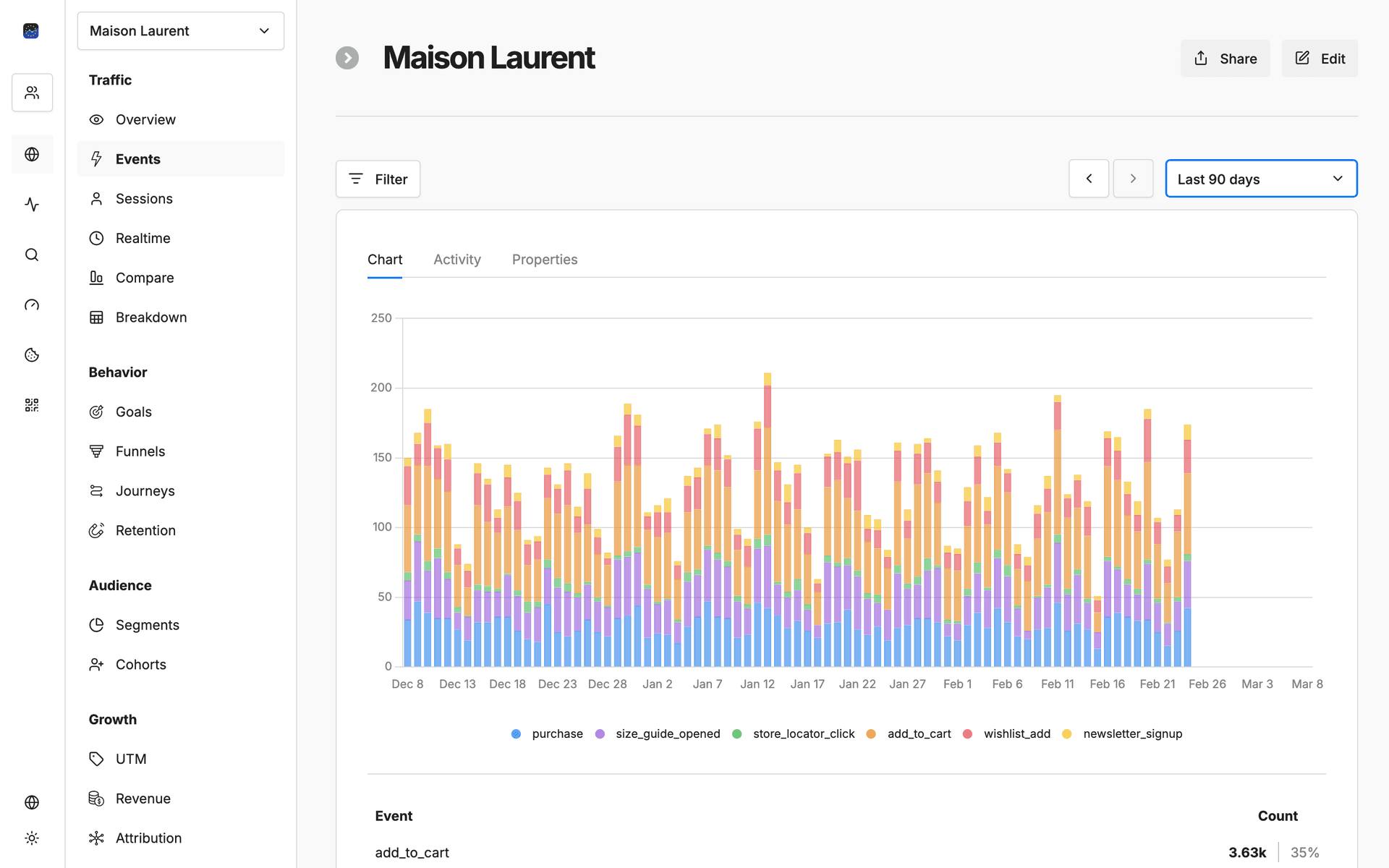Open Compare from the sidebar
This screenshot has height=868, width=1389.
tap(181, 278)
